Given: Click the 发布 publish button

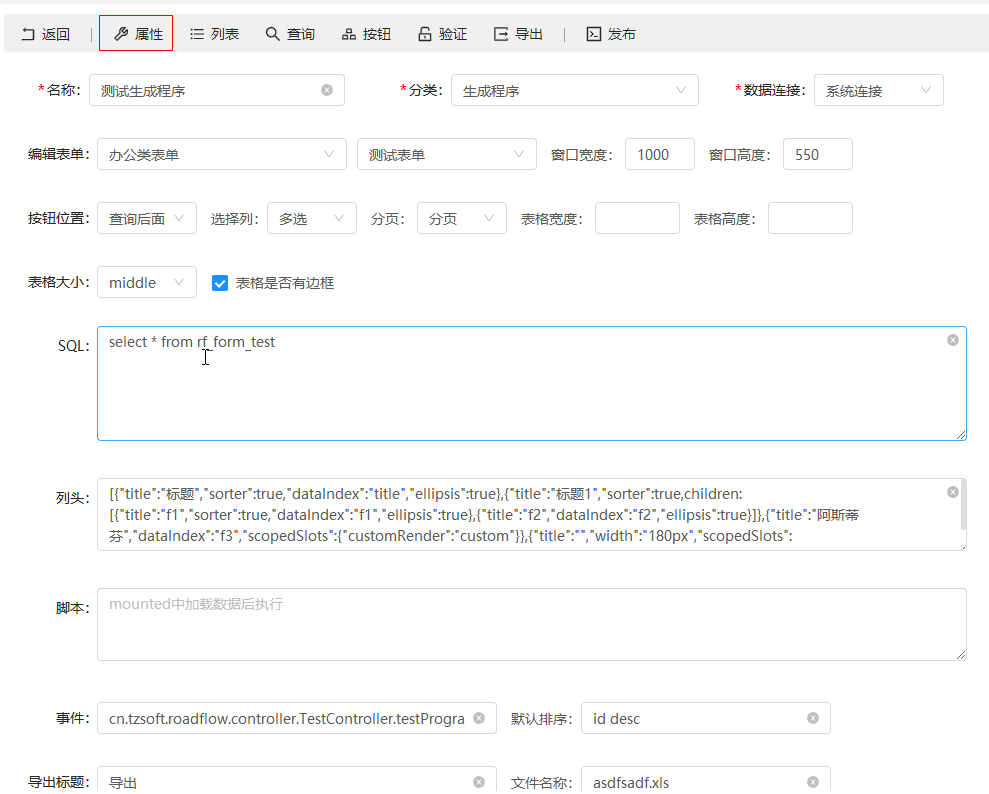Looking at the screenshot, I should 611,34.
